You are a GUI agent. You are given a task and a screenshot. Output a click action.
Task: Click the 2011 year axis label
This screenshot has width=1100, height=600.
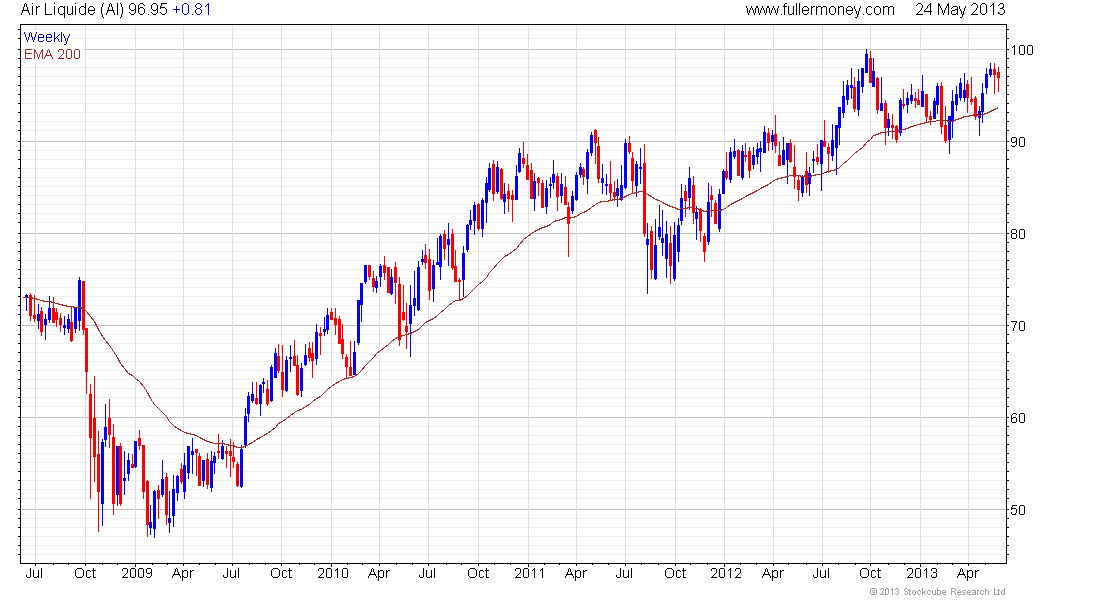click(530, 573)
